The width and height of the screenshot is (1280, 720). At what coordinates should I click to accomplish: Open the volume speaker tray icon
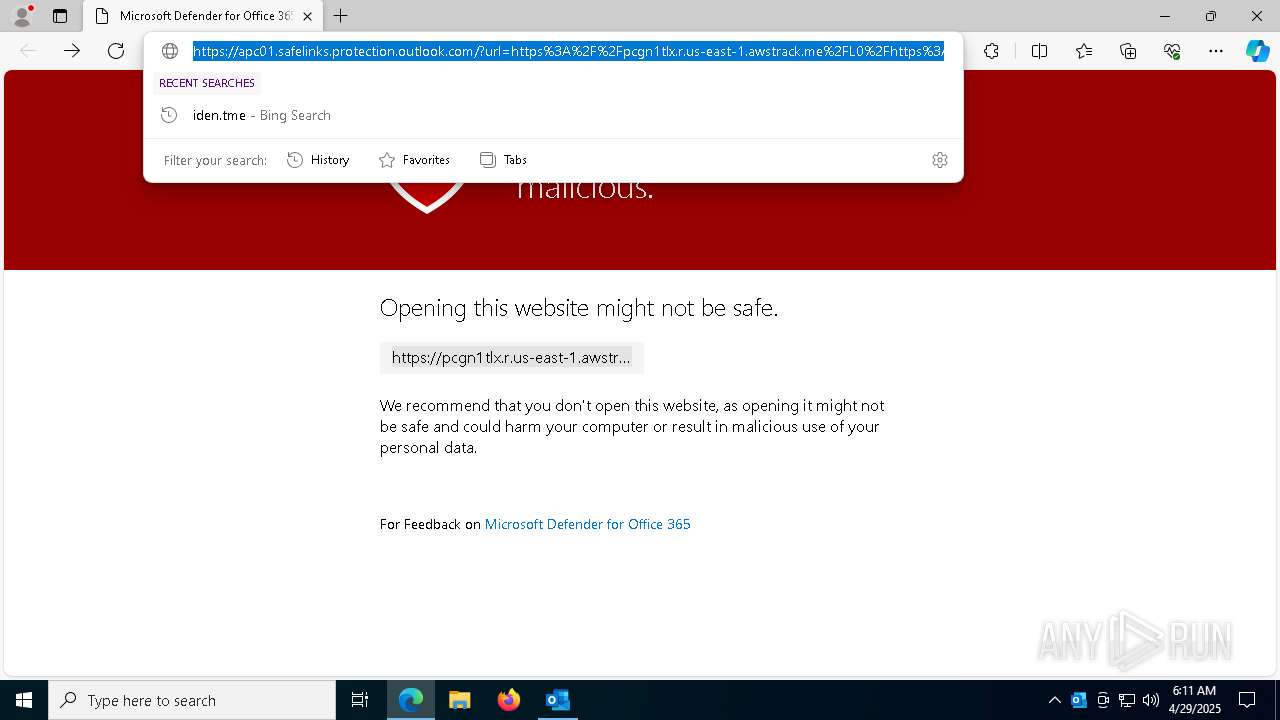click(x=1151, y=700)
